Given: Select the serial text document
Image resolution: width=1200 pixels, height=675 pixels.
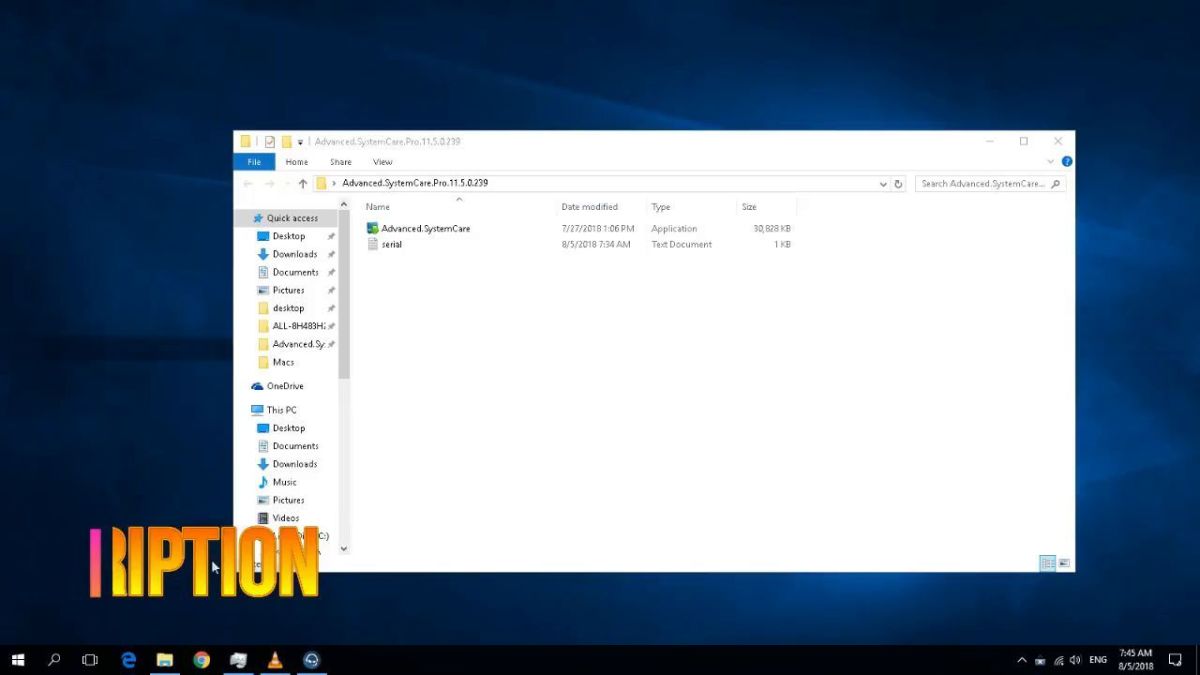Looking at the screenshot, I should pyautogui.click(x=391, y=245).
